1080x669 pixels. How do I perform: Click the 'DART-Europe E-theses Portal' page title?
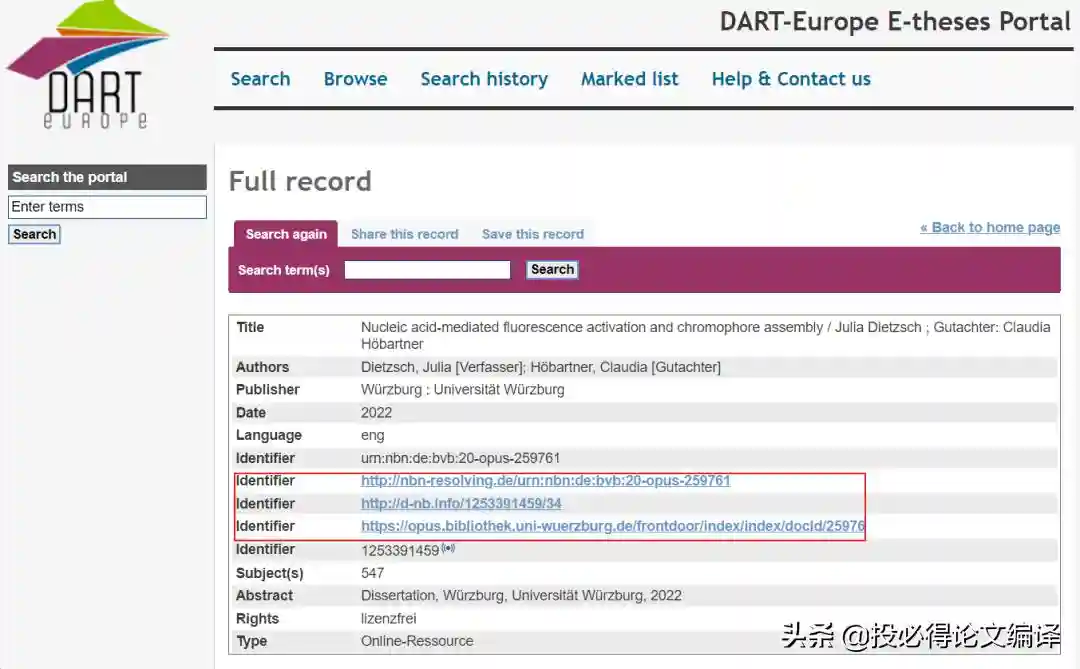(x=894, y=22)
